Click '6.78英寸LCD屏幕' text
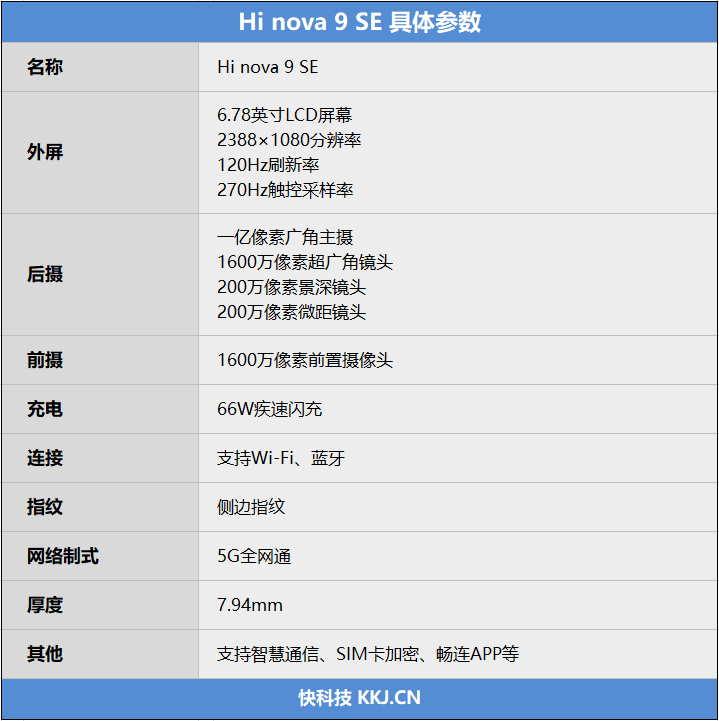 [x=285, y=115]
